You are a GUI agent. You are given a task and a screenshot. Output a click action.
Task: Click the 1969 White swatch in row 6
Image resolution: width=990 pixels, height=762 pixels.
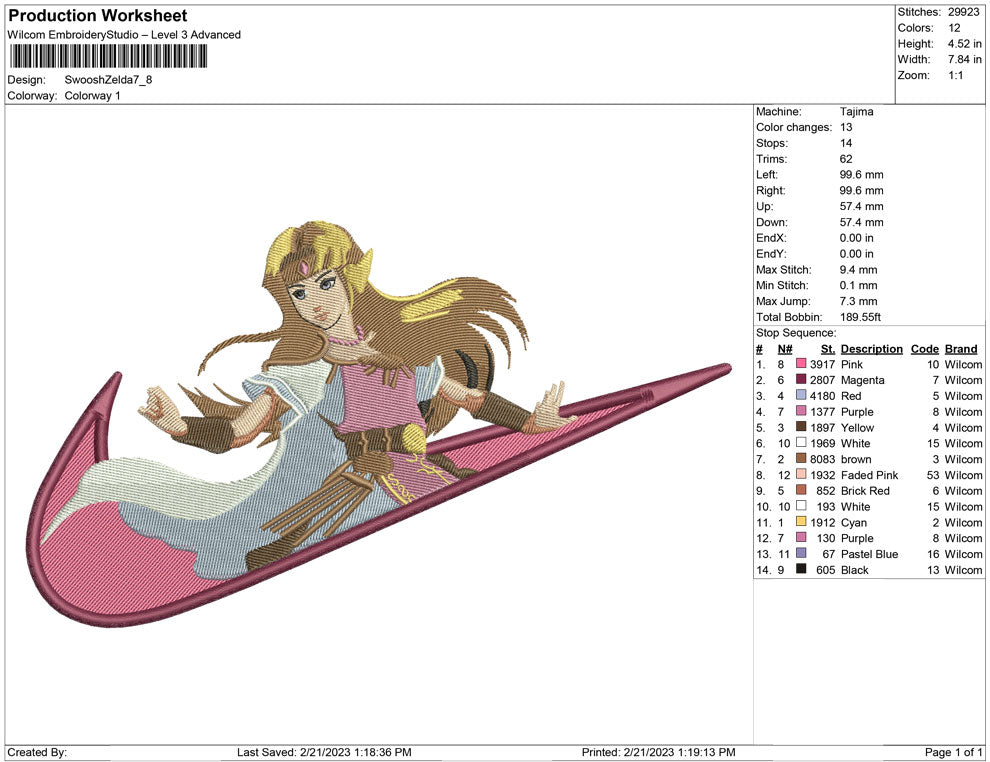[801, 443]
